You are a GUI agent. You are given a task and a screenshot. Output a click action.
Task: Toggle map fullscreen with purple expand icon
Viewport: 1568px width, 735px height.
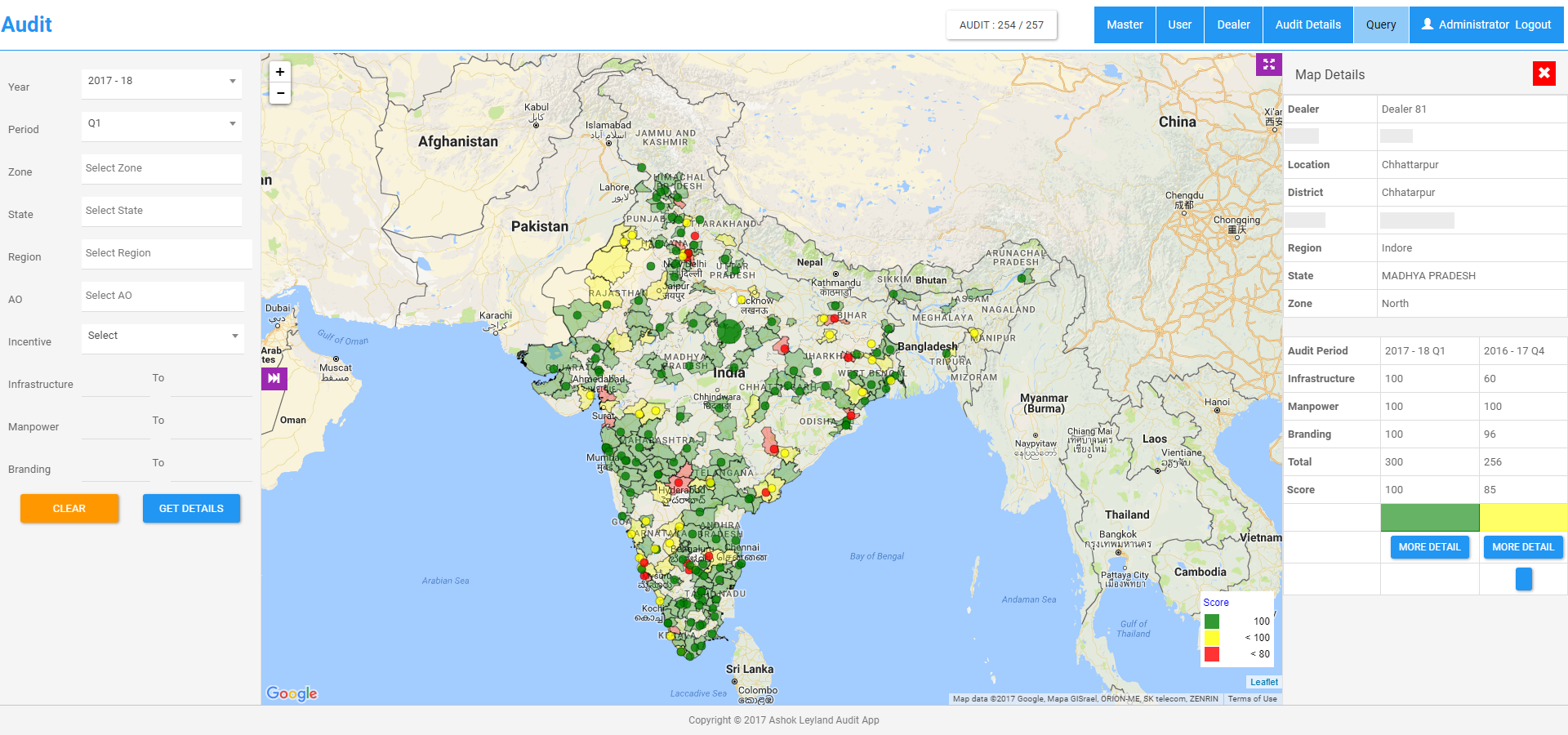click(1268, 65)
